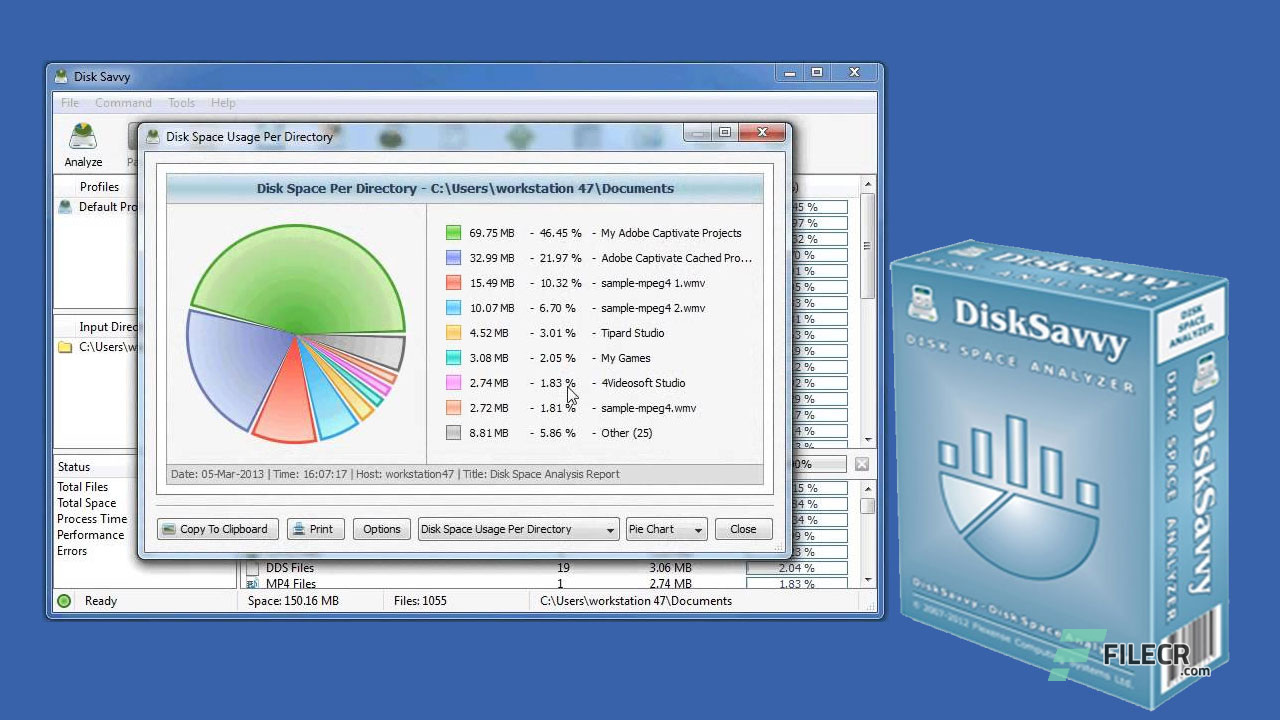Image resolution: width=1280 pixels, height=720 pixels.
Task: Click the C:\Users input directory folder icon
Action: (x=65, y=347)
